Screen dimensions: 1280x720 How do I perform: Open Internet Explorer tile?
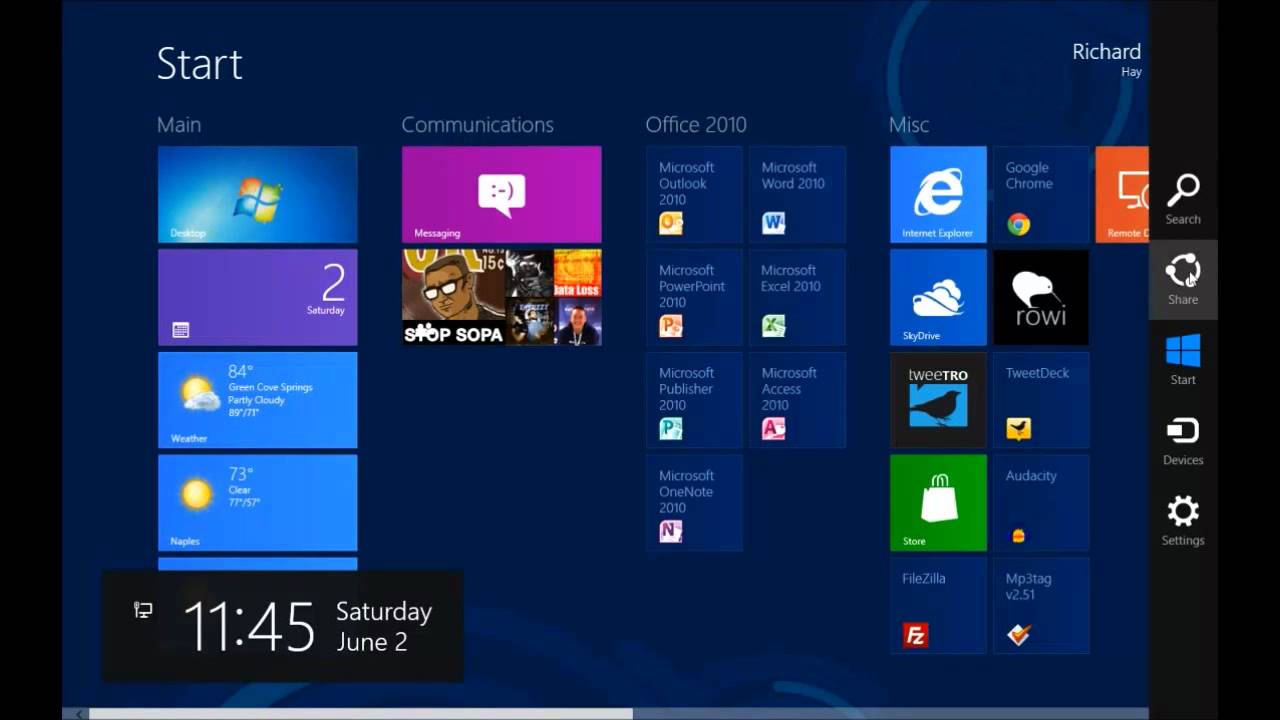pyautogui.click(x=938, y=194)
